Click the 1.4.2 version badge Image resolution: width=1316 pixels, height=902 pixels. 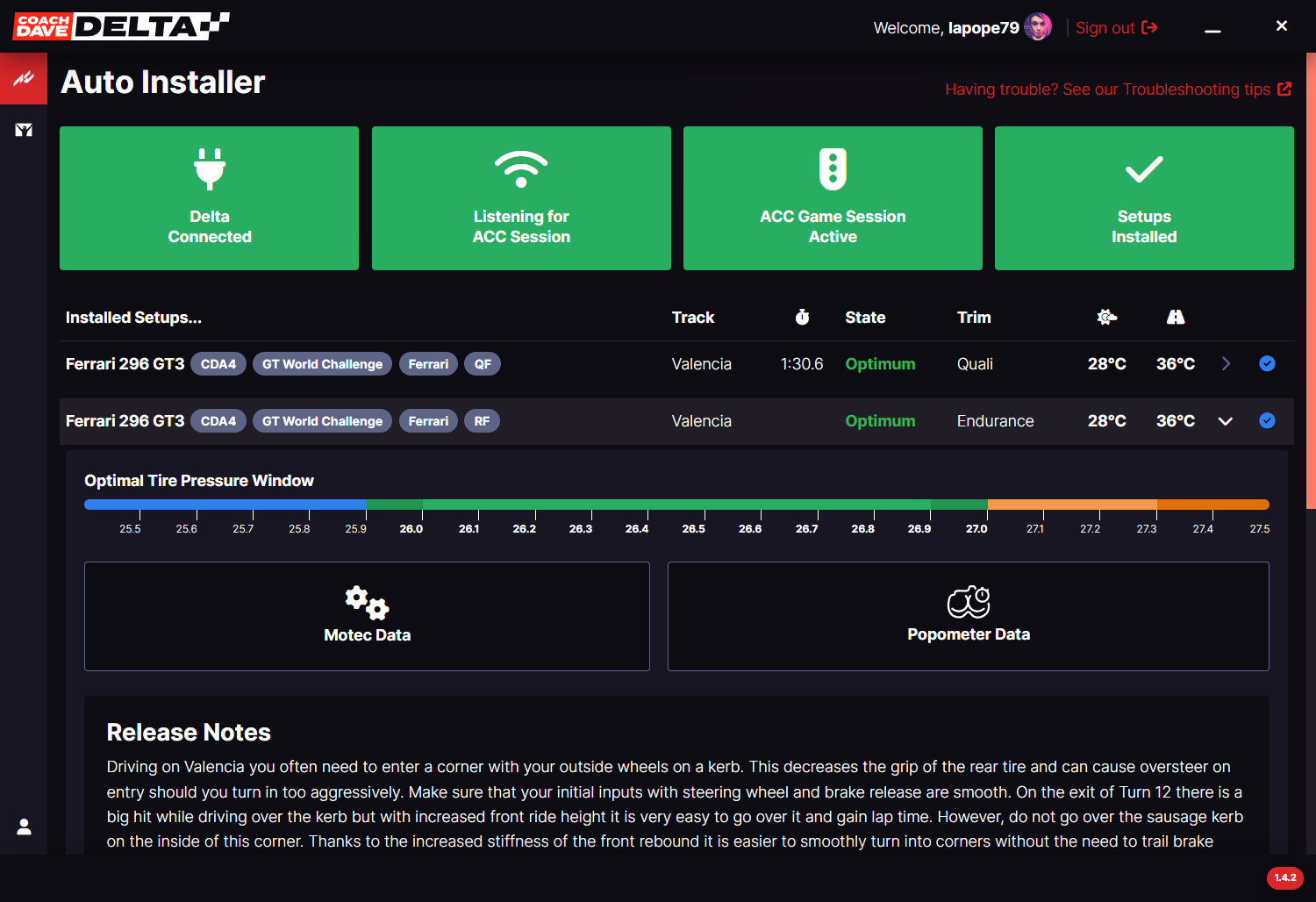(x=1285, y=877)
